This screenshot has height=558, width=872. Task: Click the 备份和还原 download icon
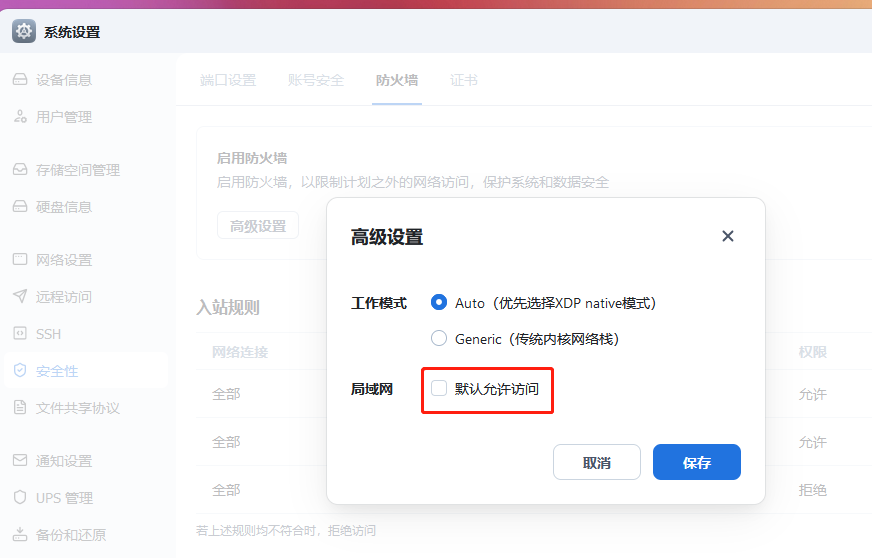pos(20,535)
